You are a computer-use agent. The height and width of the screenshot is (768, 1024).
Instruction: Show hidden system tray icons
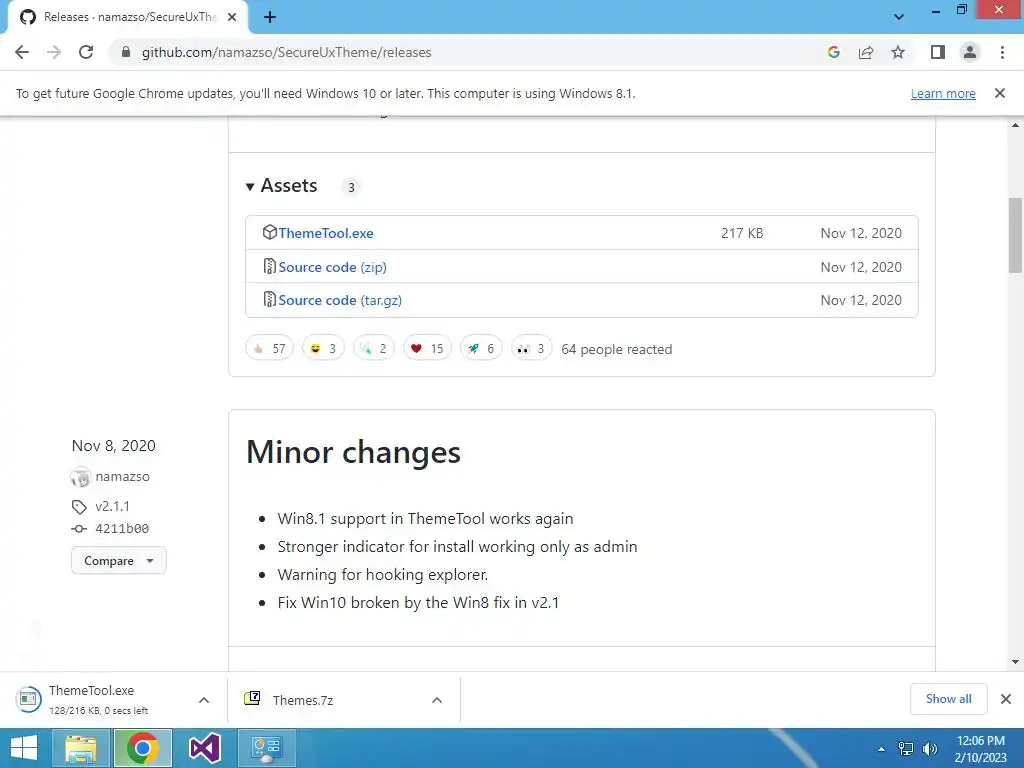[x=882, y=749]
